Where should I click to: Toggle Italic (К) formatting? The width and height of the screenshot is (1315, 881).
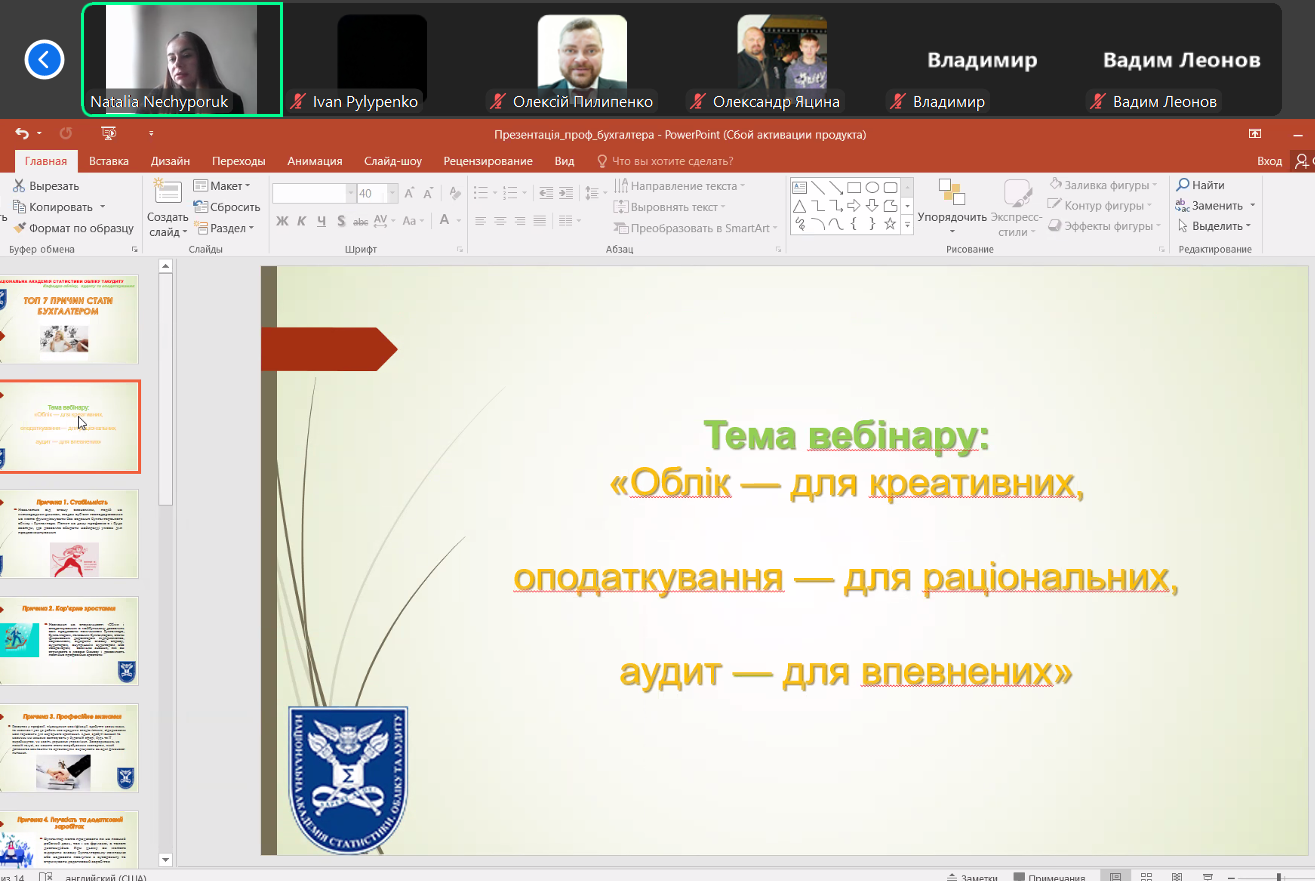pyautogui.click(x=301, y=221)
